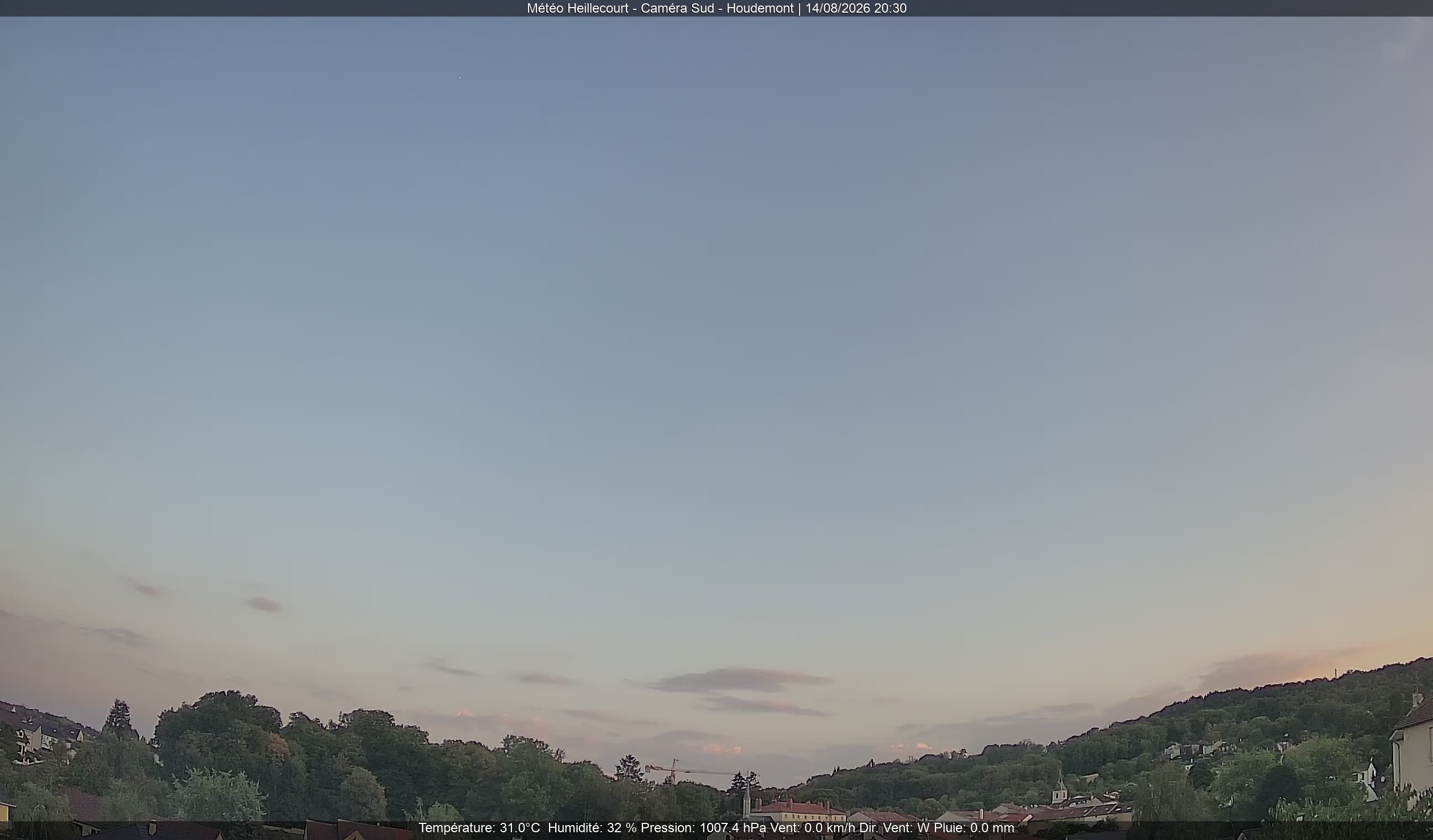The height and width of the screenshot is (840, 1433).
Task: Select the date "14/08/2026" in the header
Action: [x=837, y=8]
